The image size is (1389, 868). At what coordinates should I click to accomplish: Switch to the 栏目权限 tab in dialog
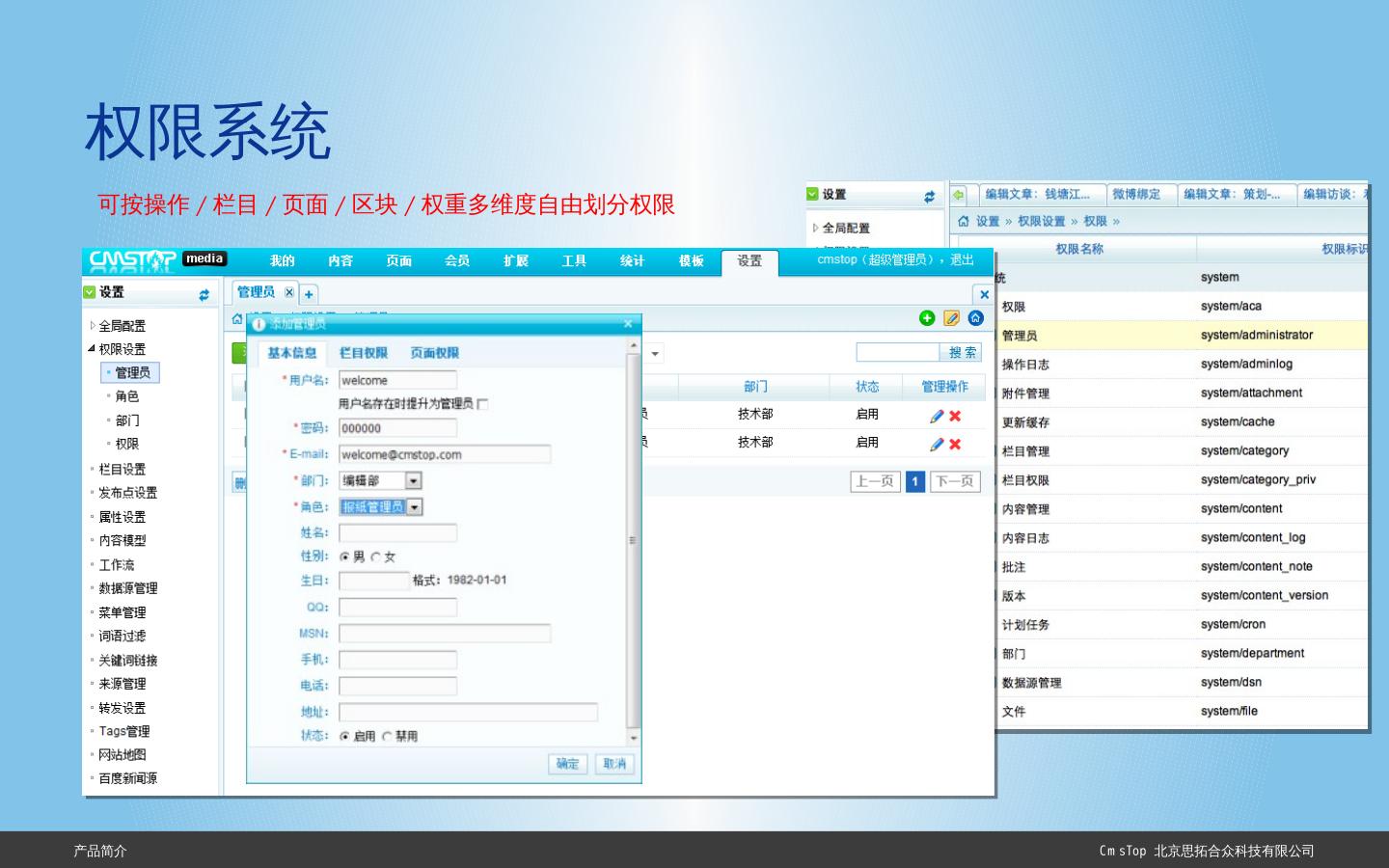pyautogui.click(x=363, y=353)
